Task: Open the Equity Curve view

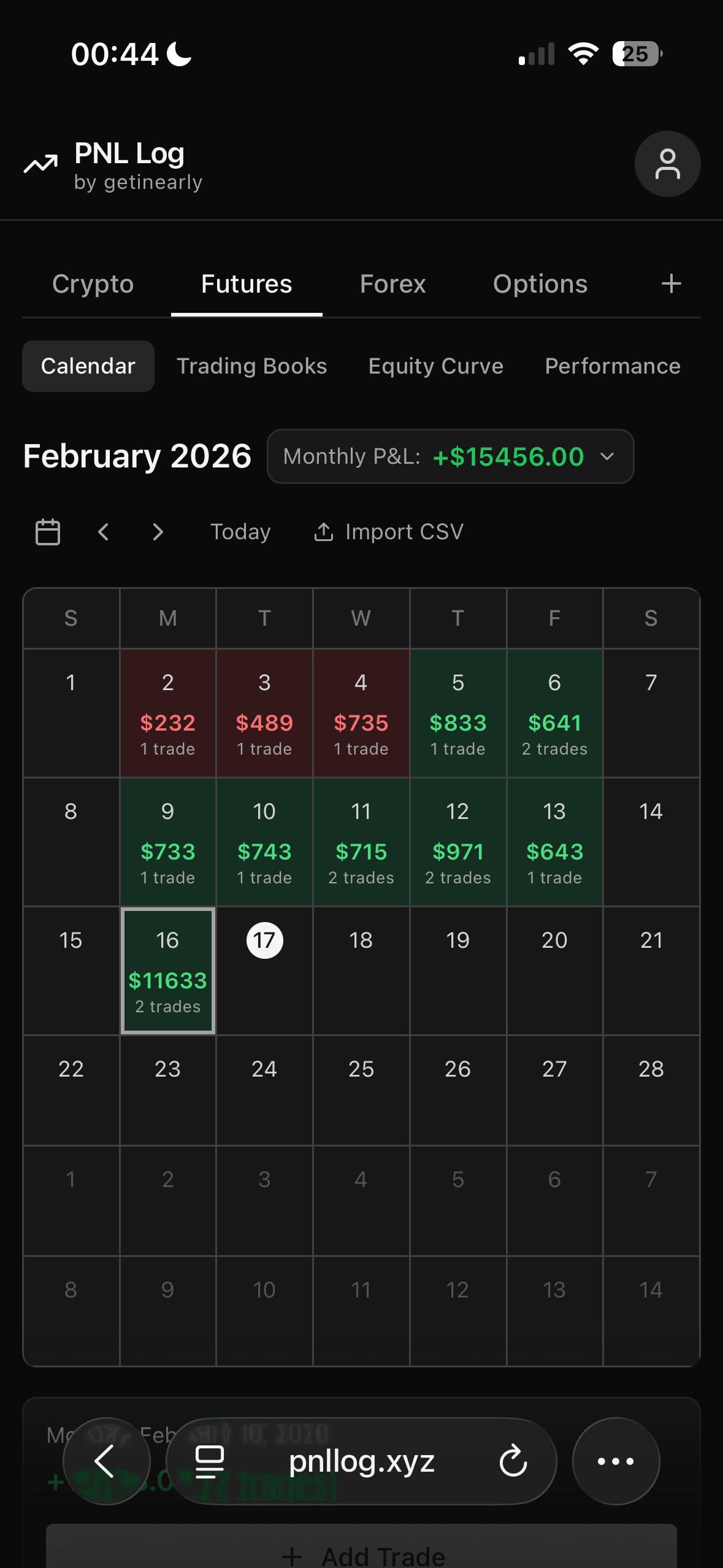Action: pos(435,366)
